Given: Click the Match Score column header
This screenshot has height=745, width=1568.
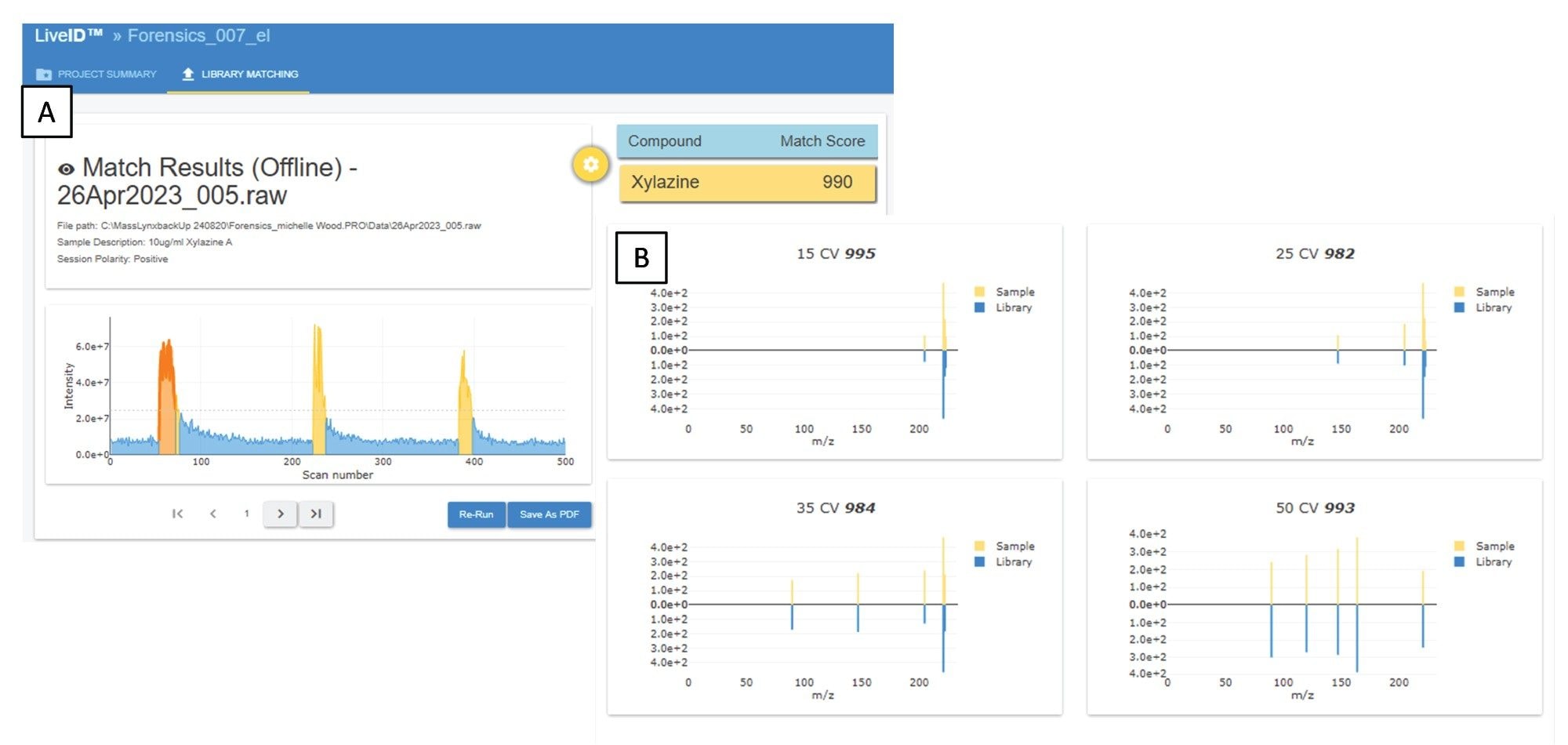Looking at the screenshot, I should click(x=822, y=141).
